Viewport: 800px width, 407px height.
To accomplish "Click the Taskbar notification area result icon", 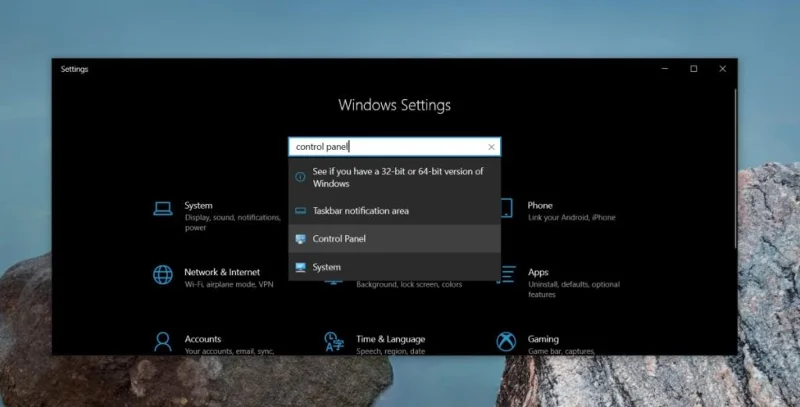I will [301, 211].
